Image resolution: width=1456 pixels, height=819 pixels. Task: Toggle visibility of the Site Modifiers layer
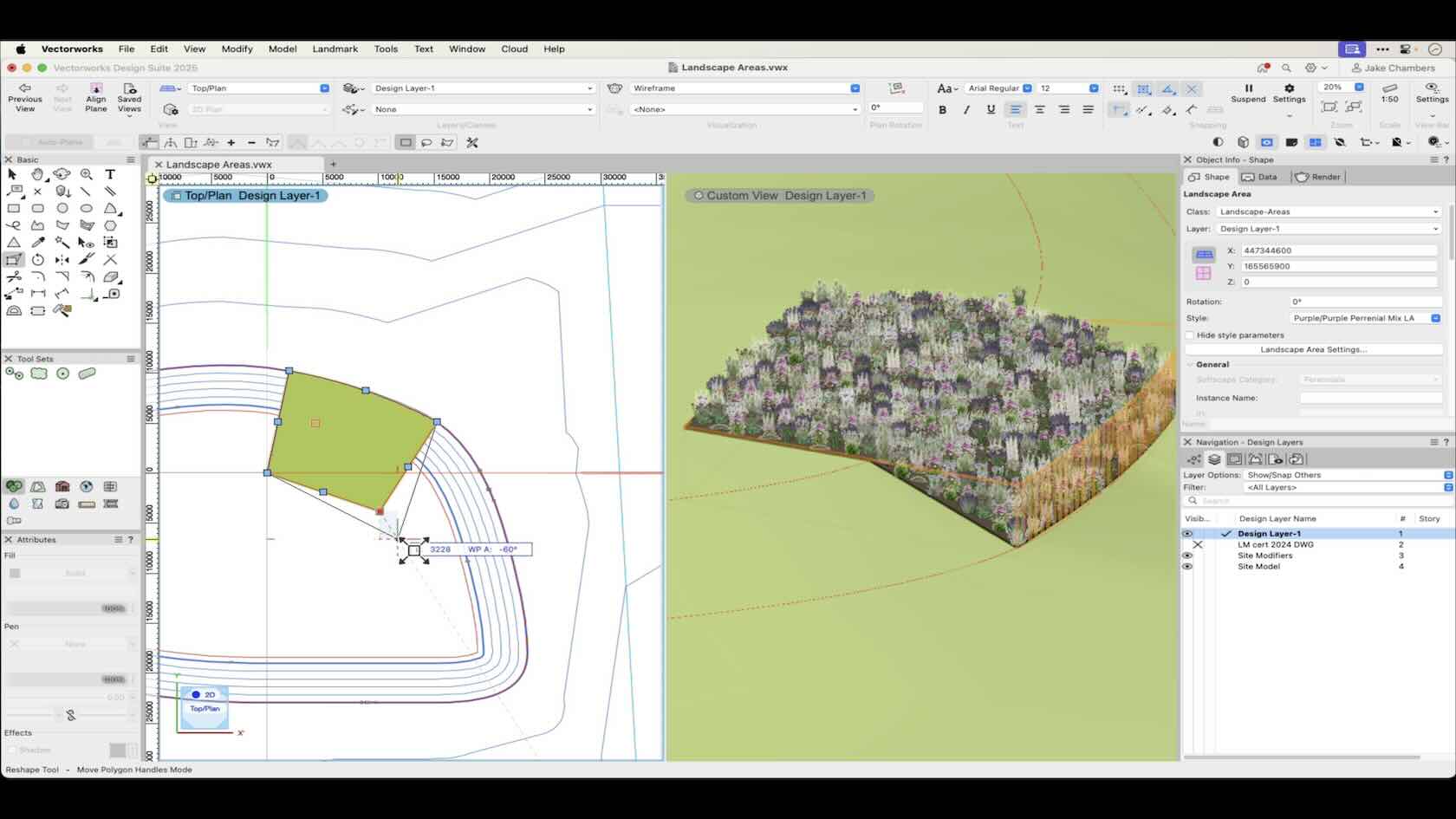1187,556
